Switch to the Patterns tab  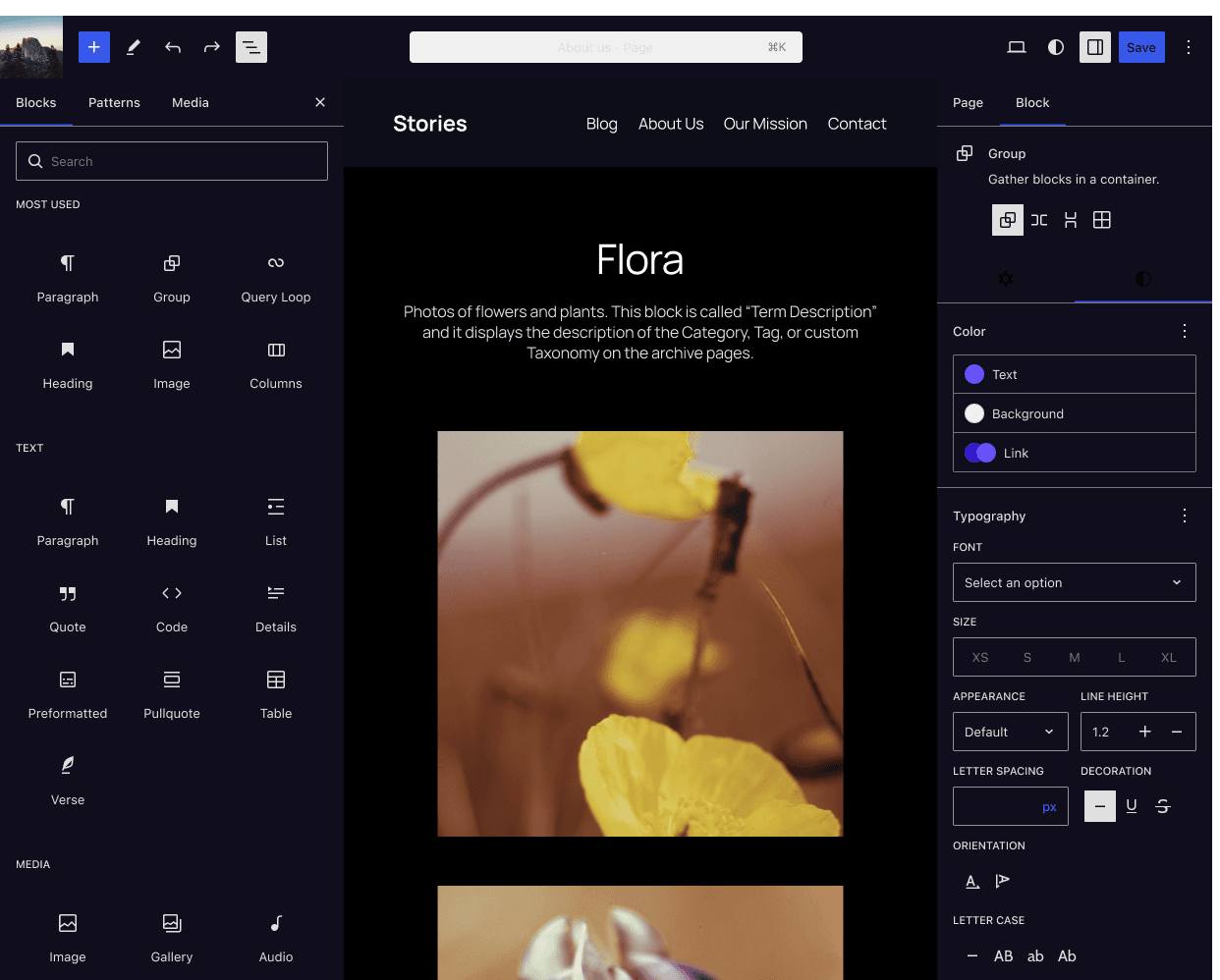click(x=114, y=103)
